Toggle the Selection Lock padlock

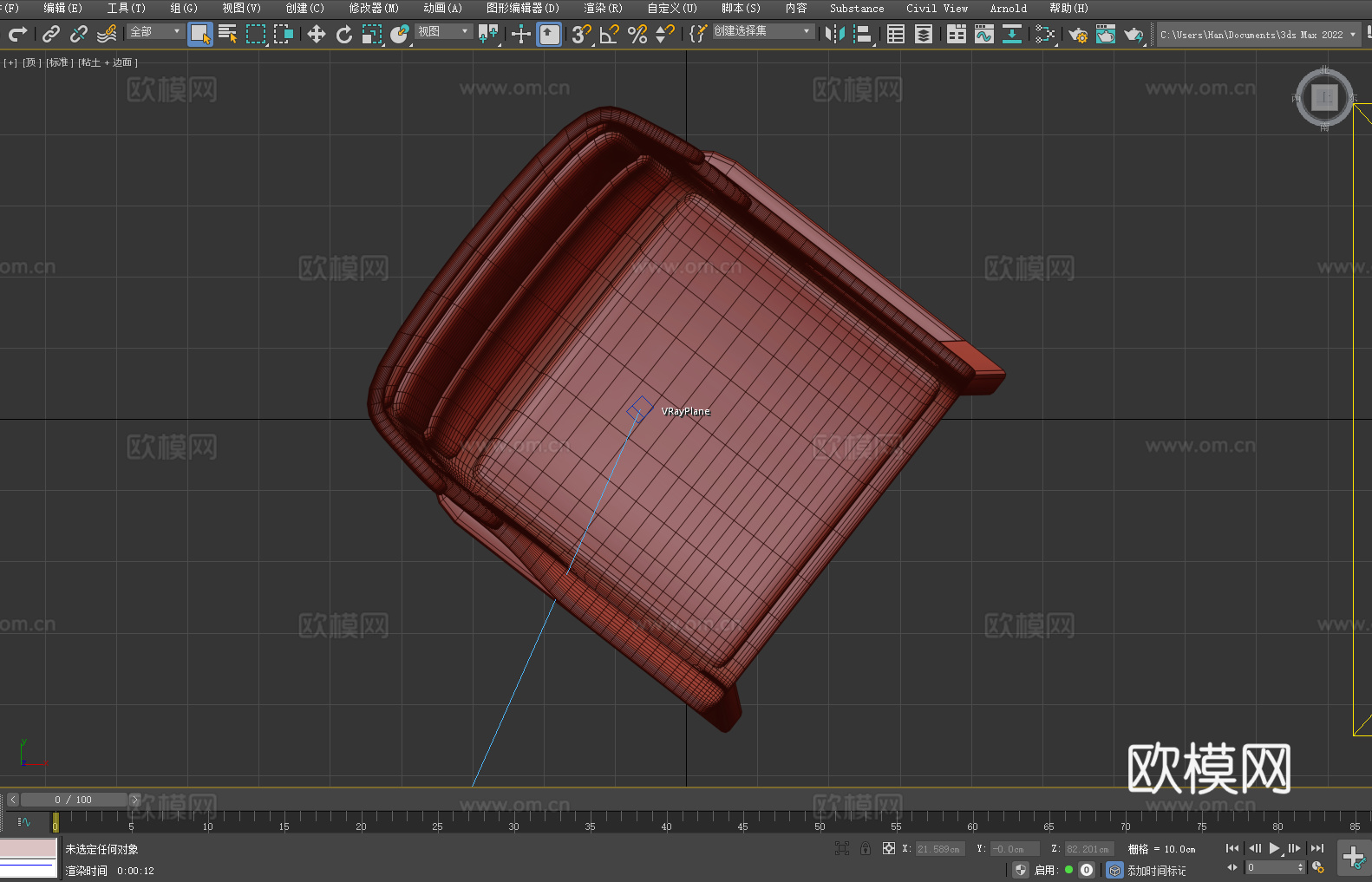[866, 848]
